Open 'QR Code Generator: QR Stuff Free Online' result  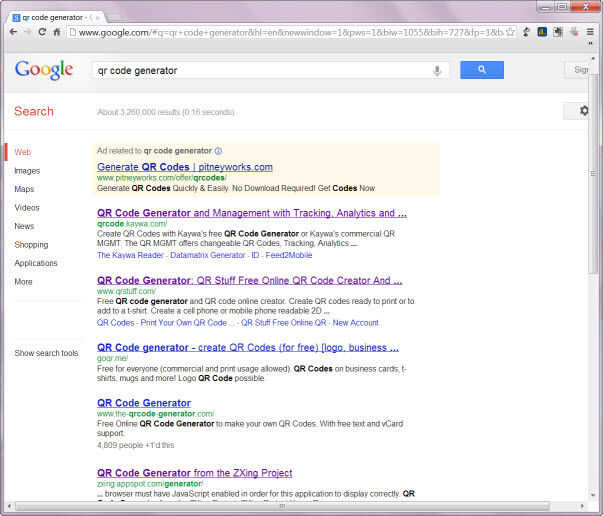[x=250, y=280]
